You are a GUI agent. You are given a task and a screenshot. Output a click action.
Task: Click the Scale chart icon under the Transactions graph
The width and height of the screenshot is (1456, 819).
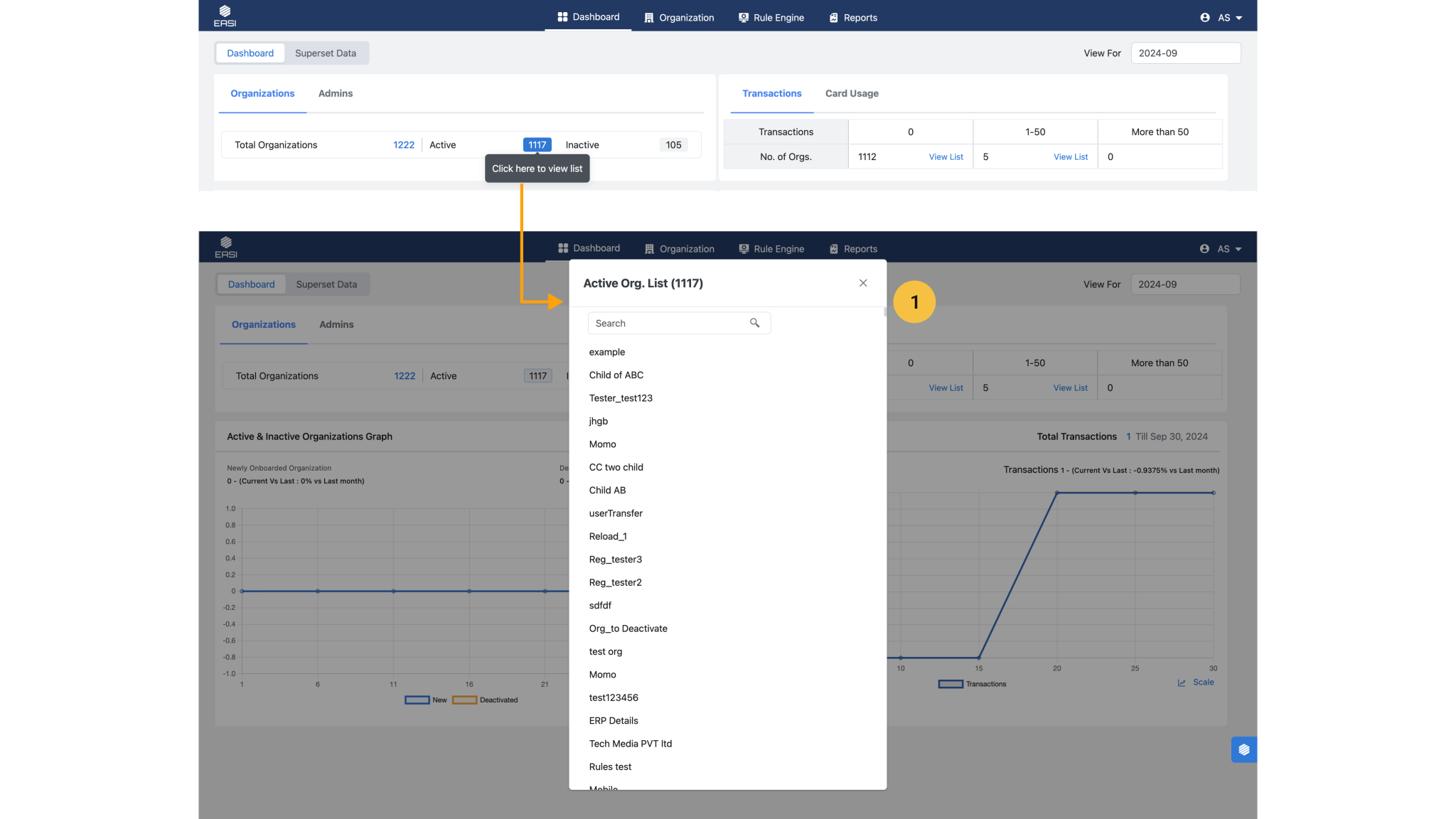(1182, 682)
